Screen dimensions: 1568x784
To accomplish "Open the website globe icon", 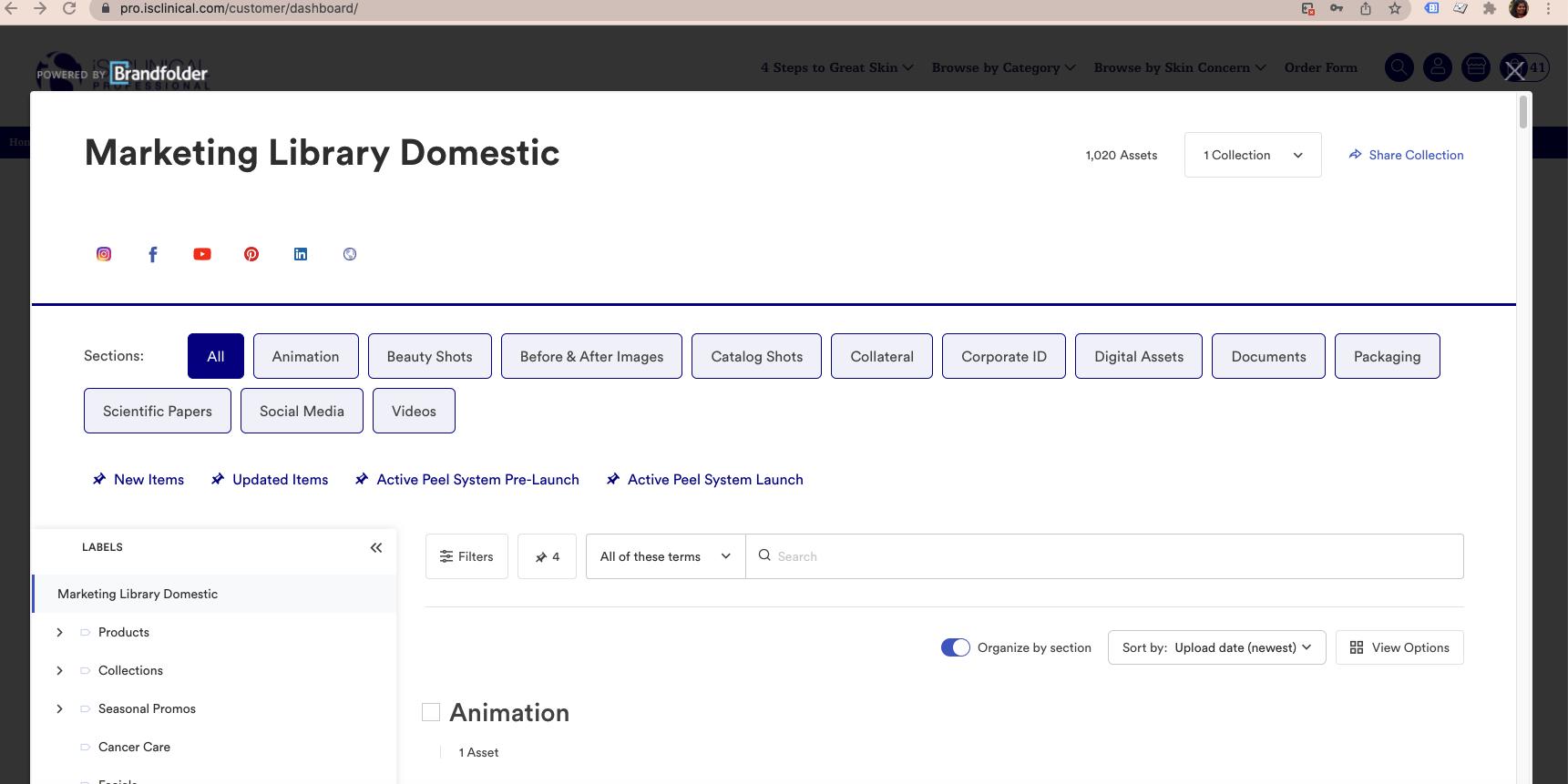I will (350, 254).
